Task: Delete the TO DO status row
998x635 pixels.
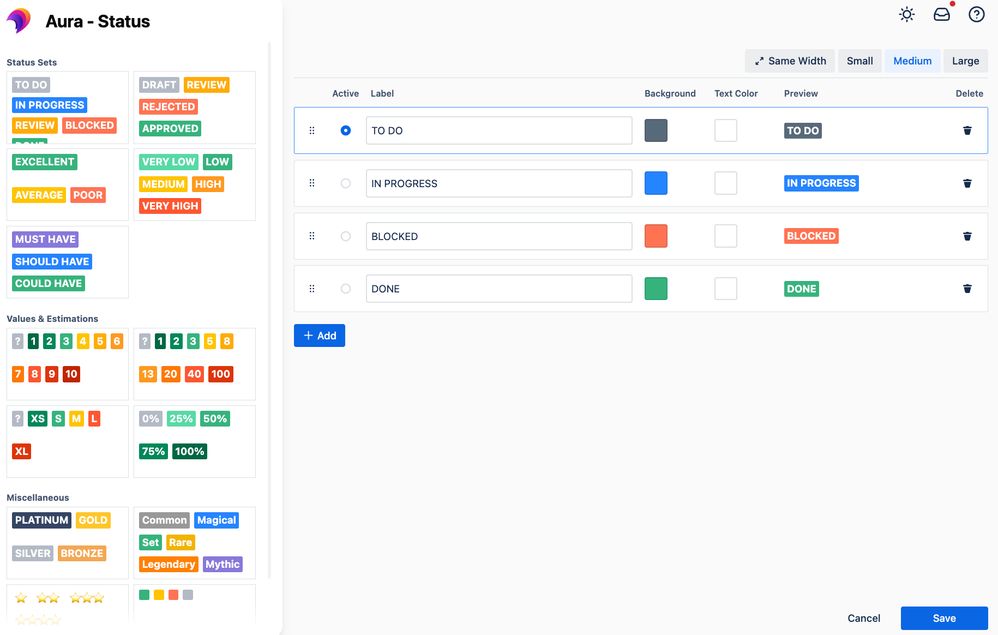Action: click(x=967, y=130)
